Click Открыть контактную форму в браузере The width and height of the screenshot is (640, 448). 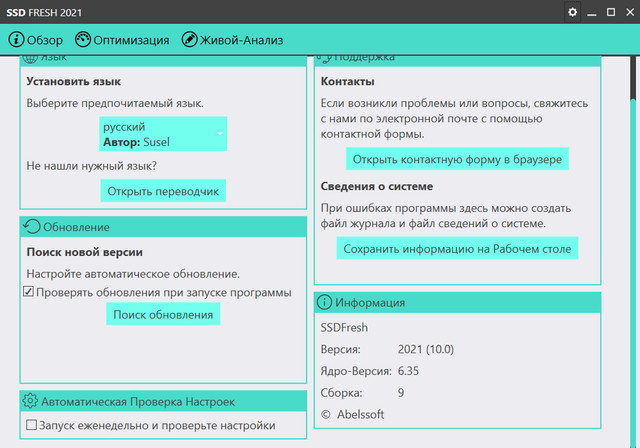457,159
